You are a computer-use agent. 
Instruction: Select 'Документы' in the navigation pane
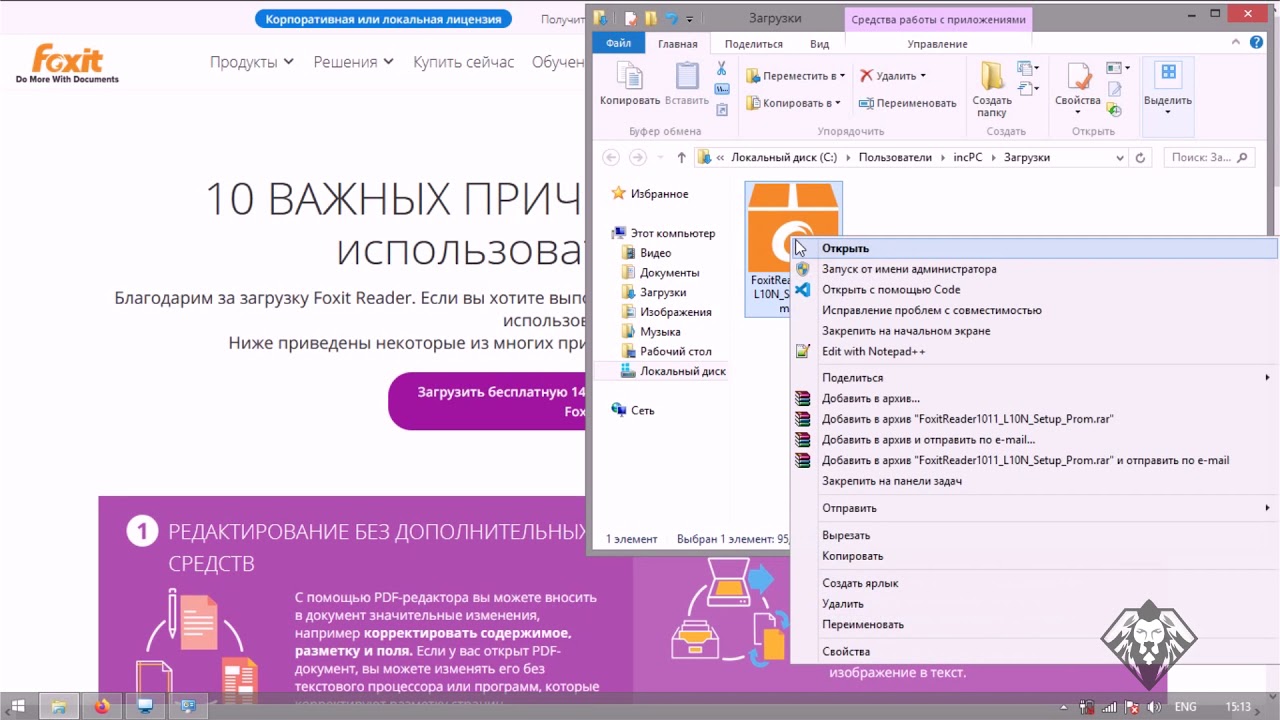[670, 273]
